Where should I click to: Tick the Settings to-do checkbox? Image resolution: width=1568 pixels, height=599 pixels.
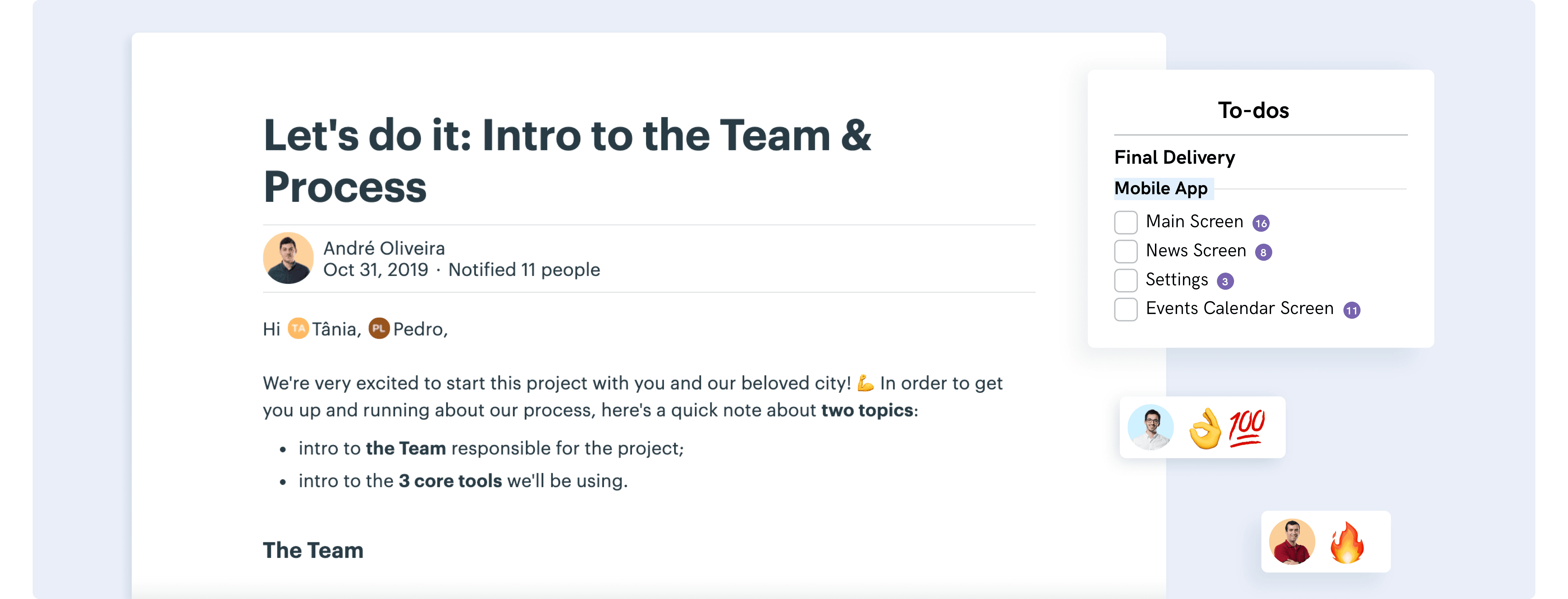click(1126, 280)
